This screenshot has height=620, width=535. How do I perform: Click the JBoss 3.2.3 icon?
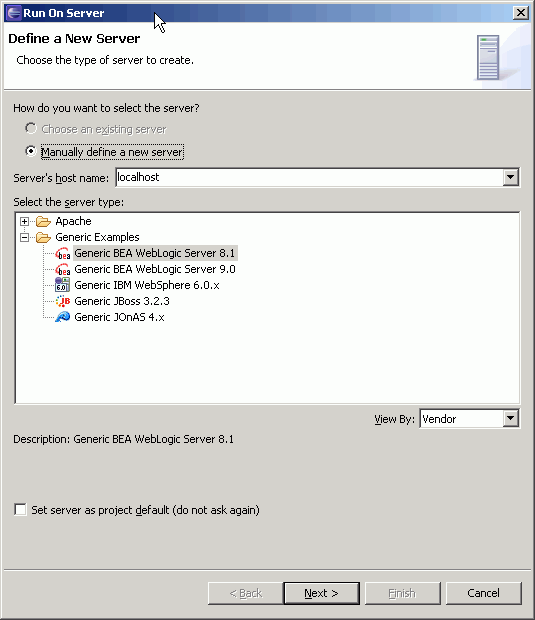pyautogui.click(x=62, y=301)
